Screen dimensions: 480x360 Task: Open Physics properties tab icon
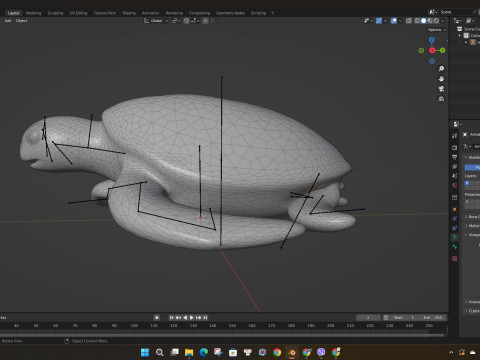pos(455,219)
